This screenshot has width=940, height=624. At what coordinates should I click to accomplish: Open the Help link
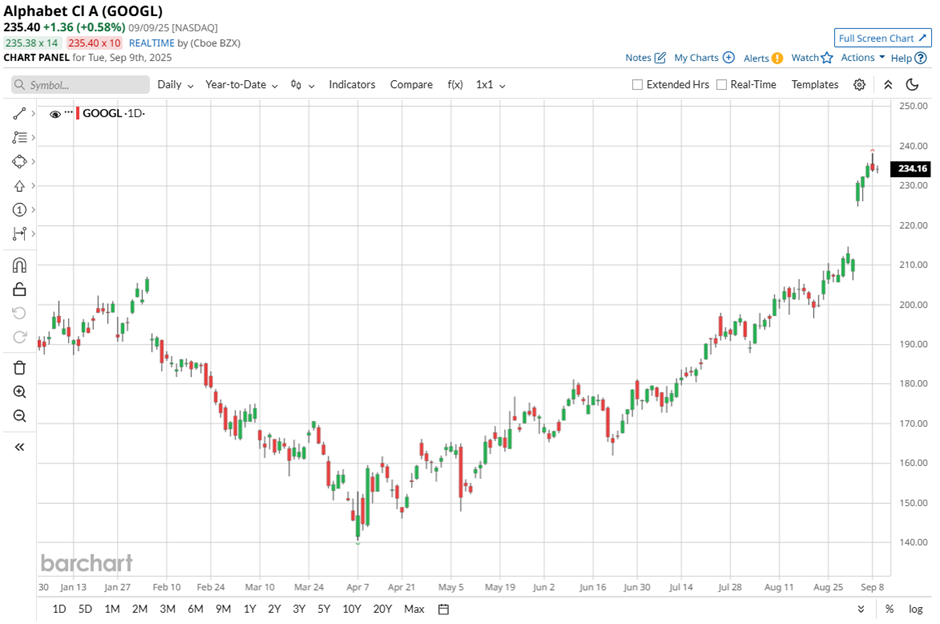pyautogui.click(x=908, y=58)
